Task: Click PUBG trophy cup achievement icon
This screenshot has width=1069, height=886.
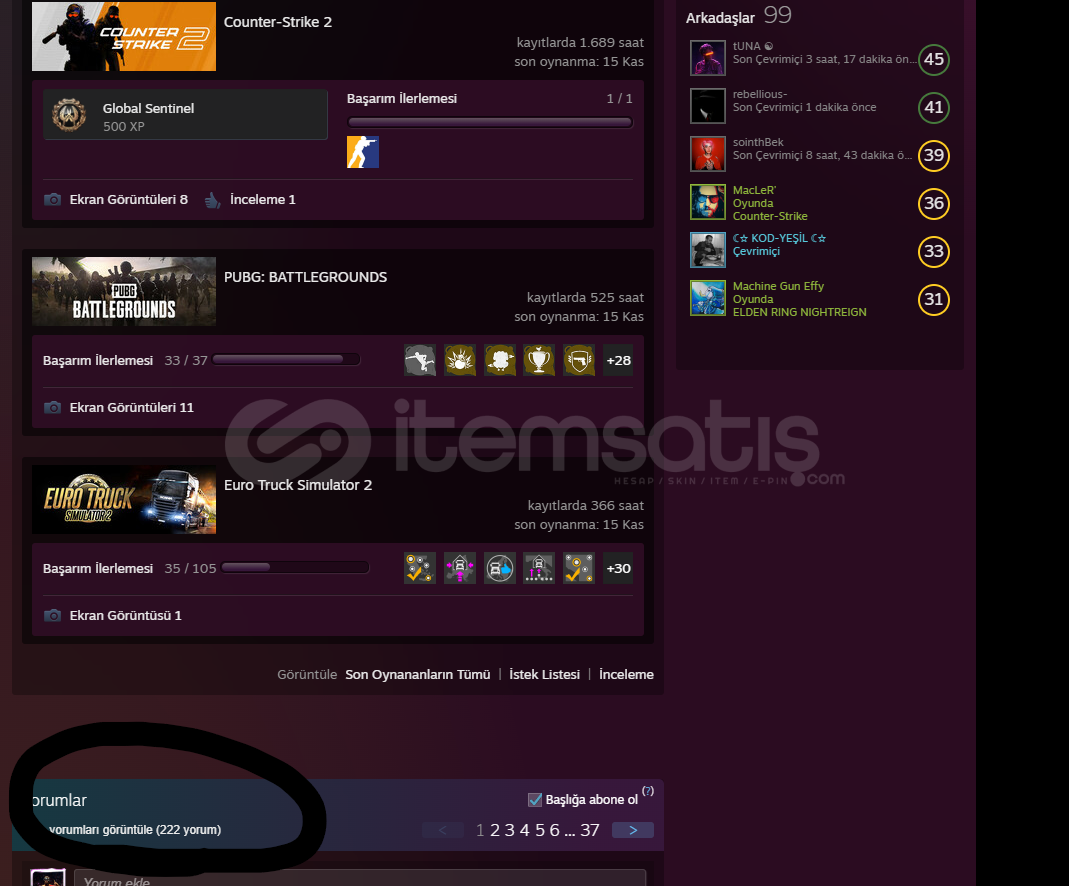Action: click(539, 361)
